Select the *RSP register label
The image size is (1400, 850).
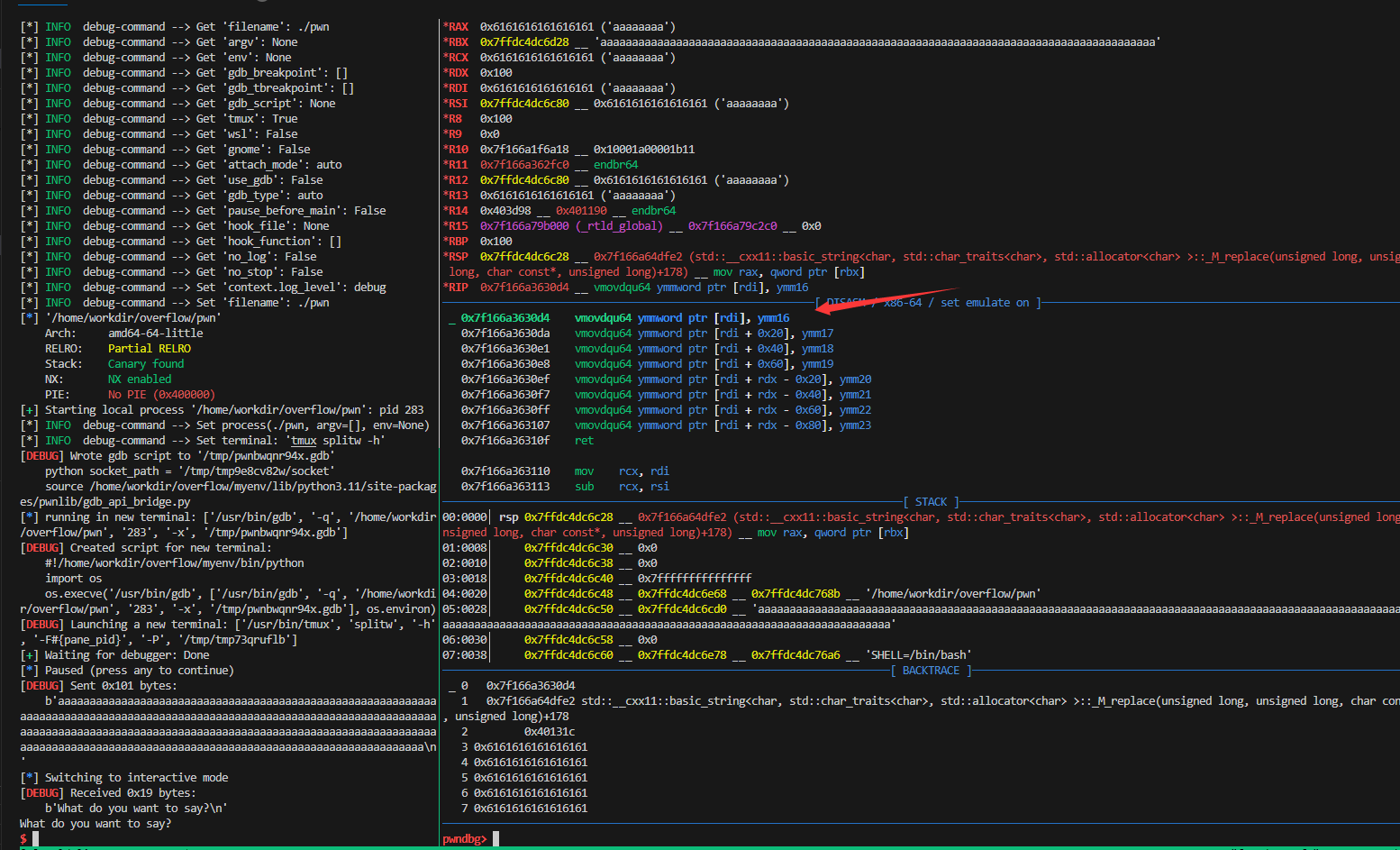[x=456, y=257]
